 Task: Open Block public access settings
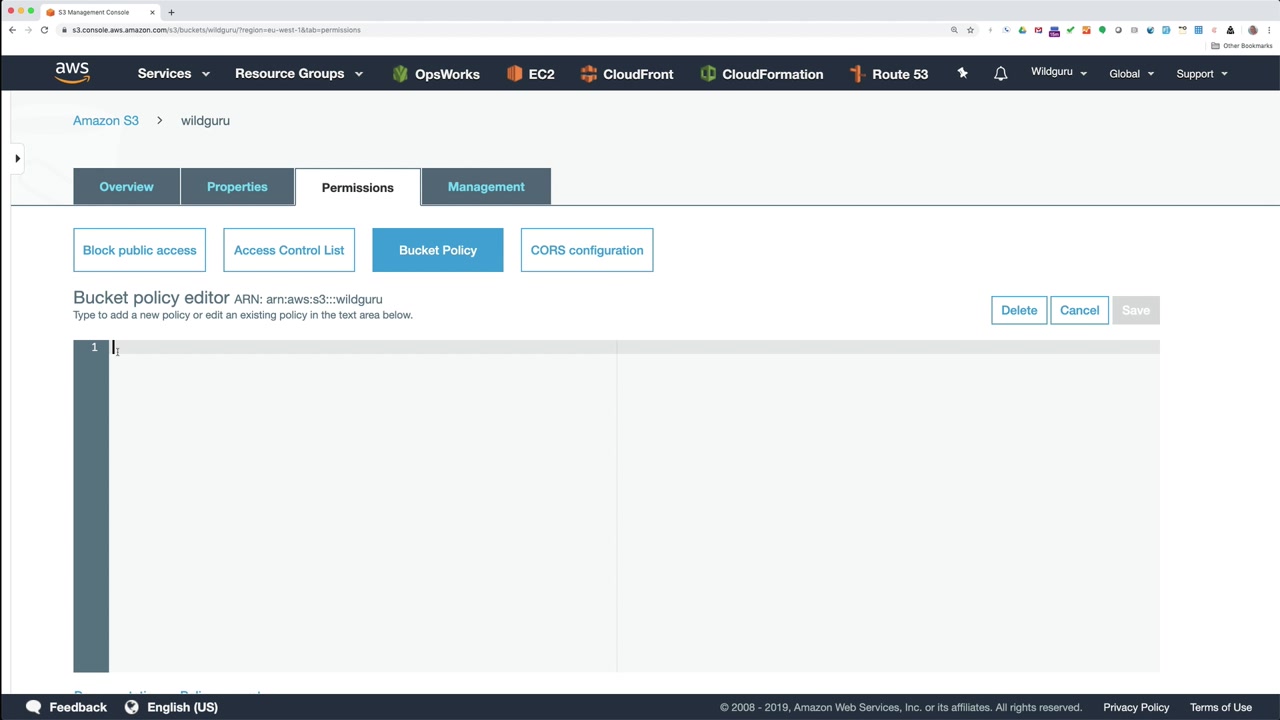point(139,250)
